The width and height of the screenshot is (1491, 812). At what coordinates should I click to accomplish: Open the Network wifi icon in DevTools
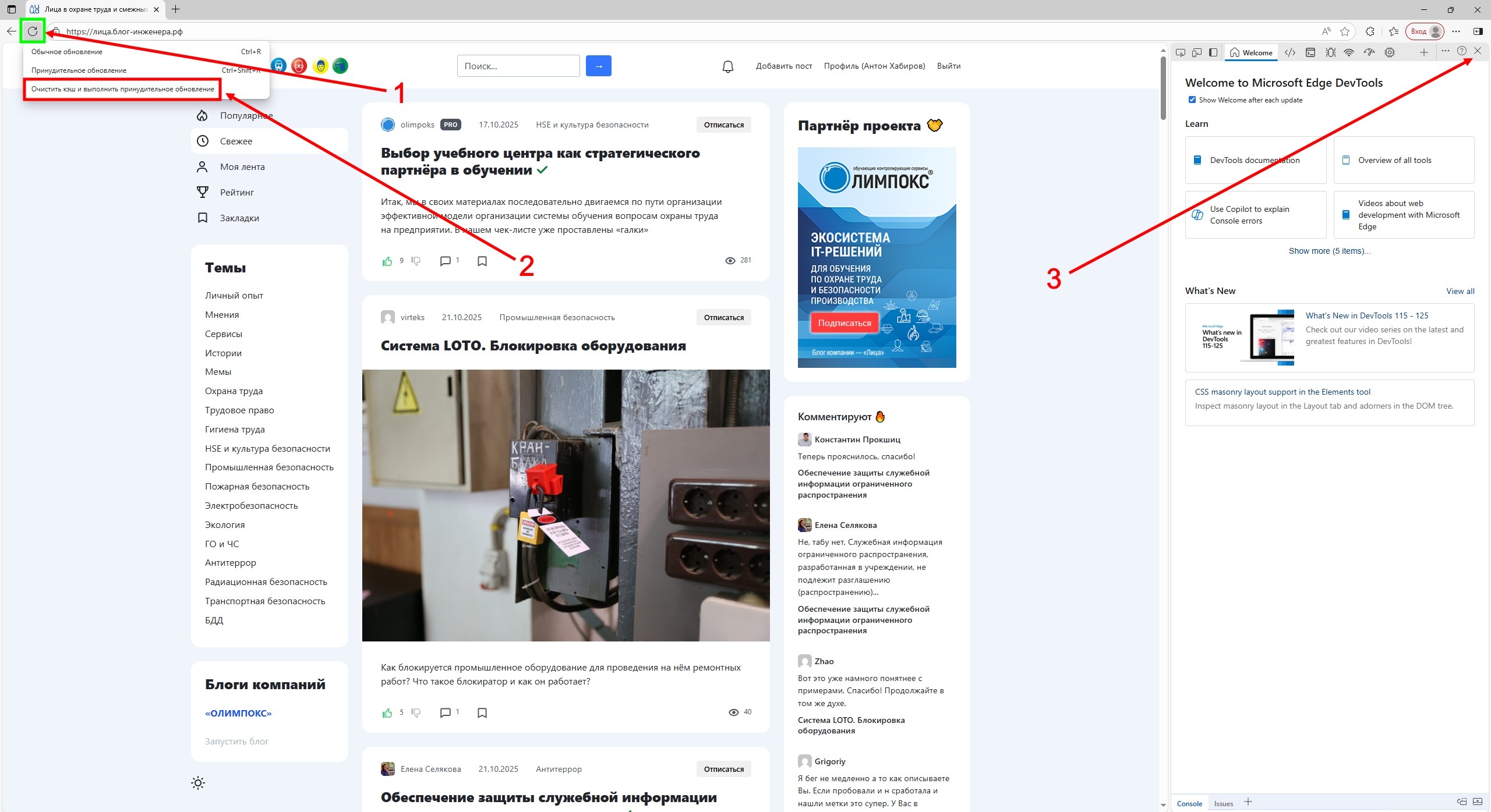(x=1349, y=52)
